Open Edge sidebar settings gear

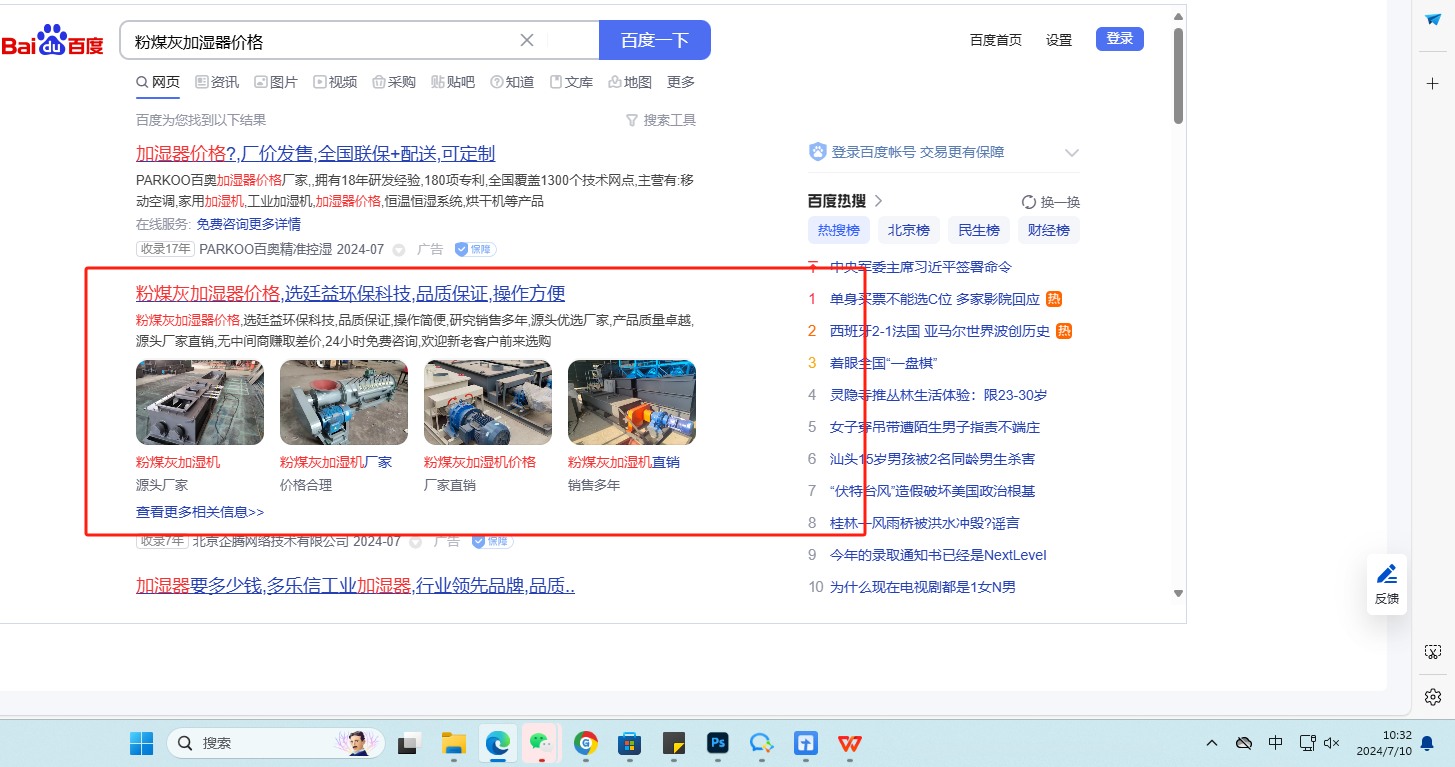[1432, 696]
